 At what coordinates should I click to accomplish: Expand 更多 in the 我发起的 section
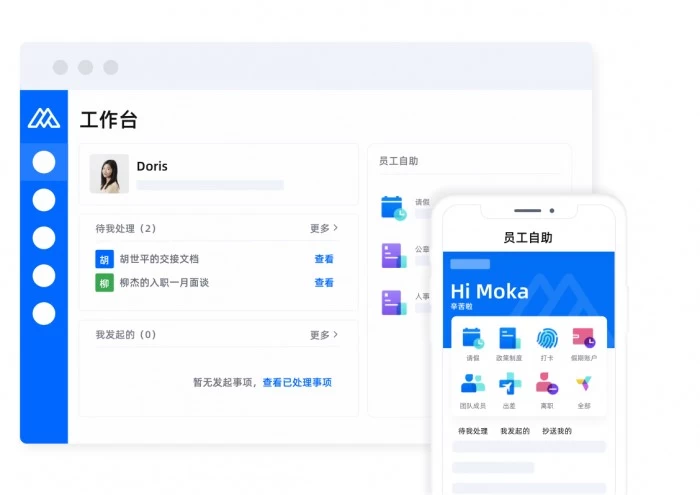(x=323, y=335)
